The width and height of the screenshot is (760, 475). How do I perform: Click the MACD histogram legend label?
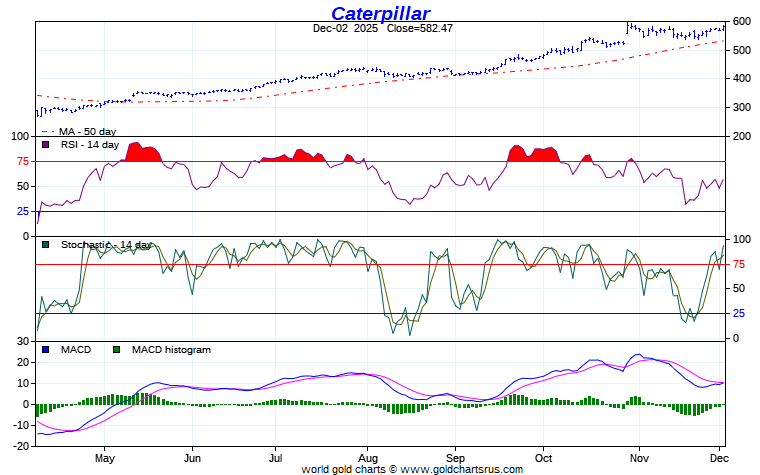(x=171, y=349)
